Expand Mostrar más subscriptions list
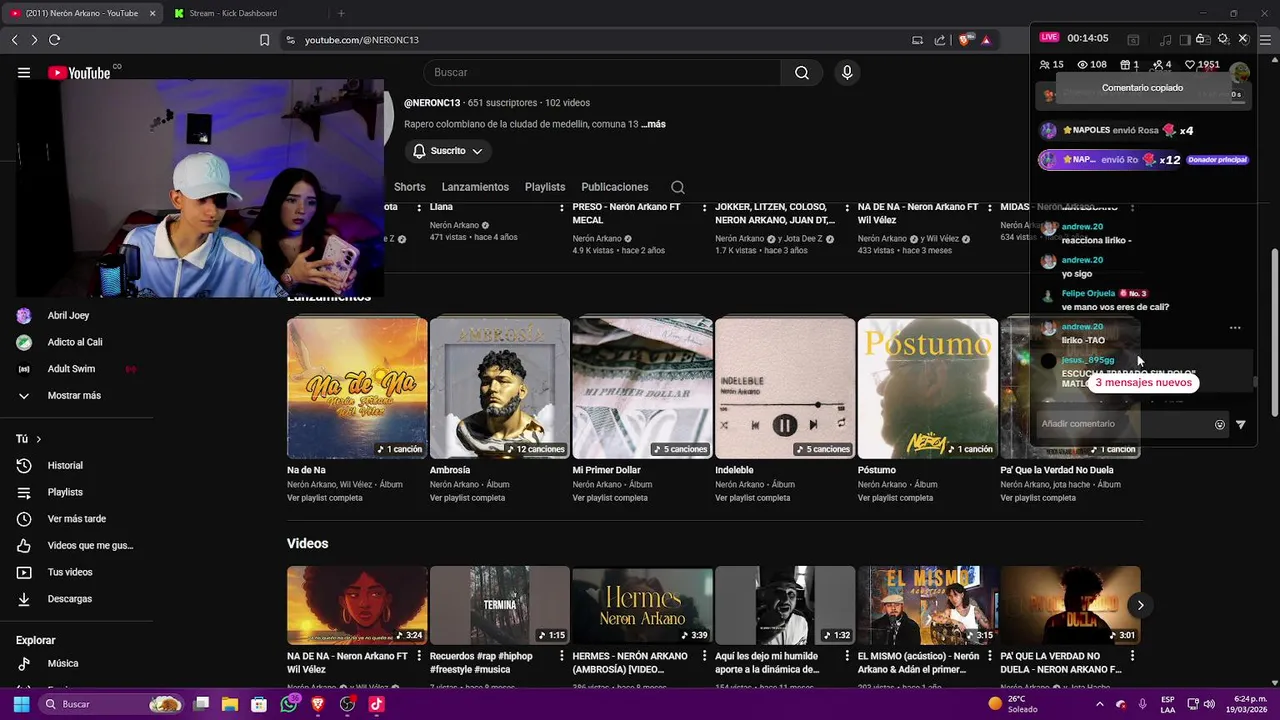This screenshot has width=1280, height=720. click(76, 395)
